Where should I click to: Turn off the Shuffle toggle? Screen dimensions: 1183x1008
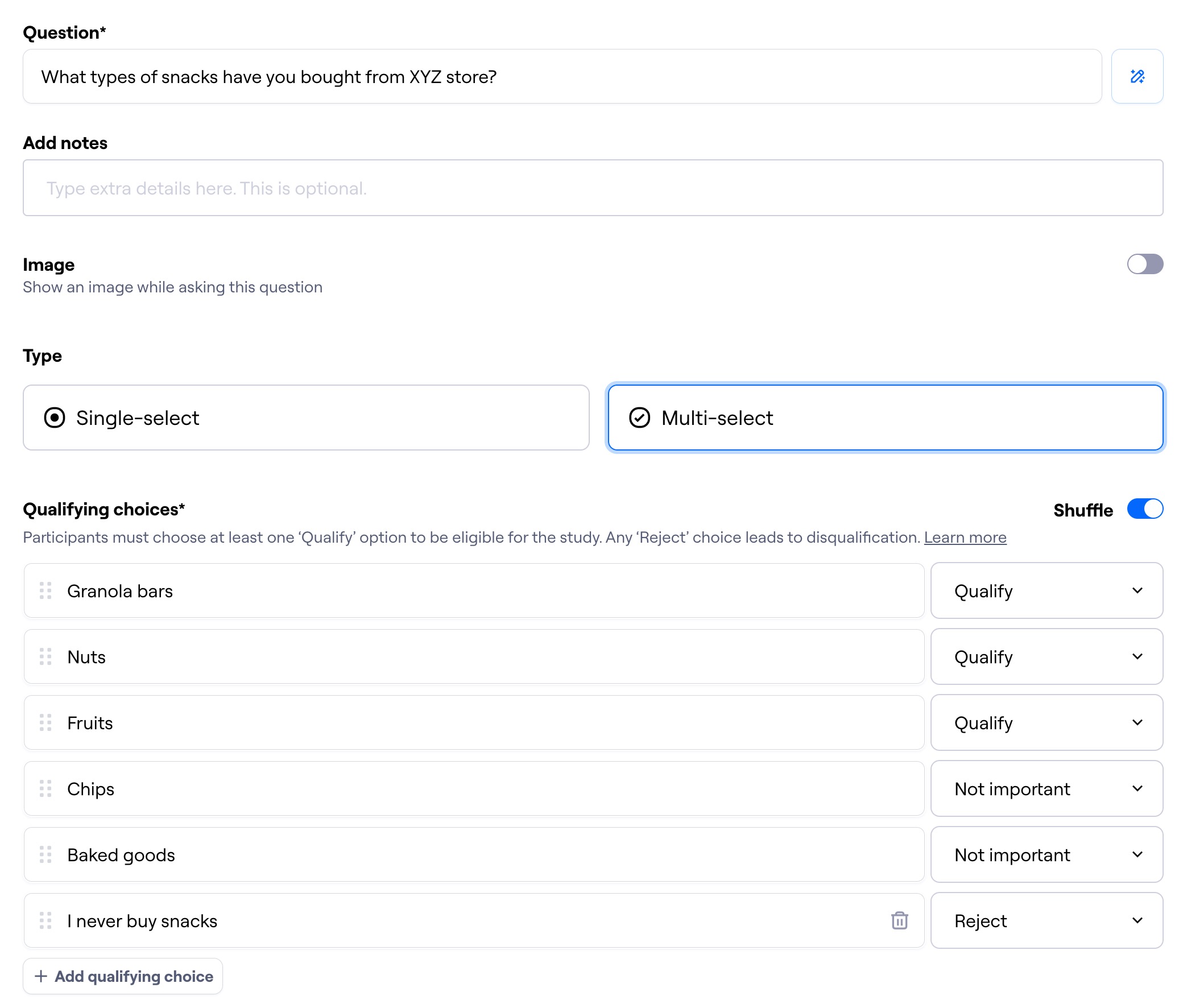click(1144, 509)
